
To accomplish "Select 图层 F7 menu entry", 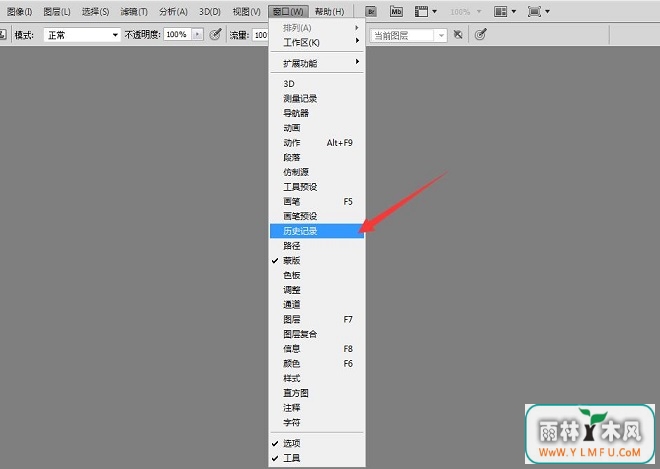I will [x=317, y=320].
